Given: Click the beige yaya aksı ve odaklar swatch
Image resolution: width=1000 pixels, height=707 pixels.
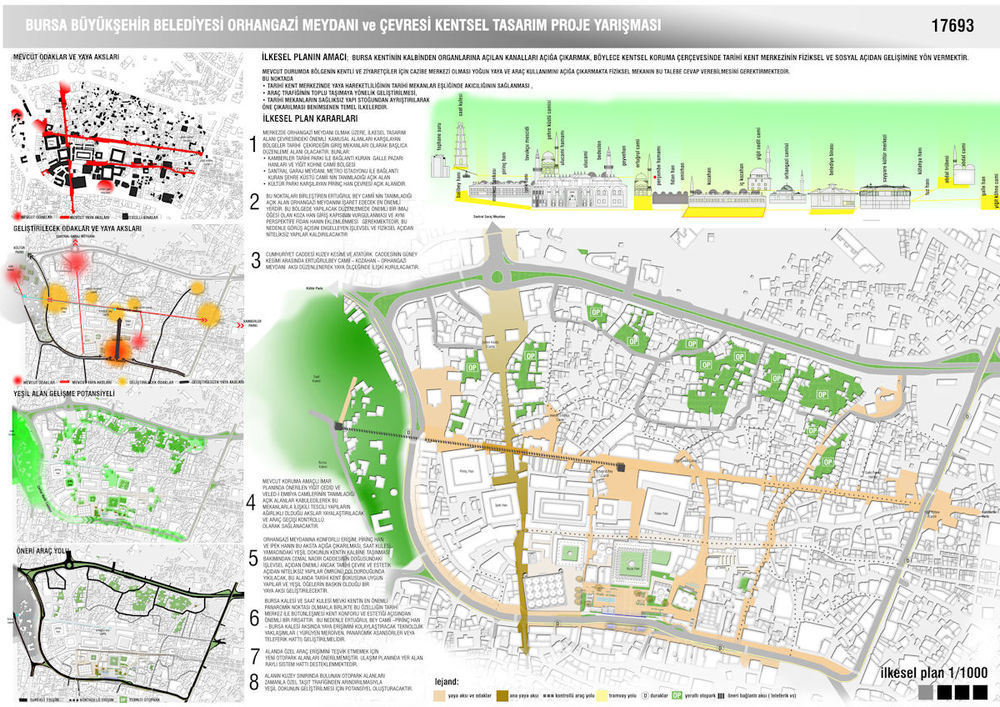Looking at the screenshot, I should click(x=440, y=695).
